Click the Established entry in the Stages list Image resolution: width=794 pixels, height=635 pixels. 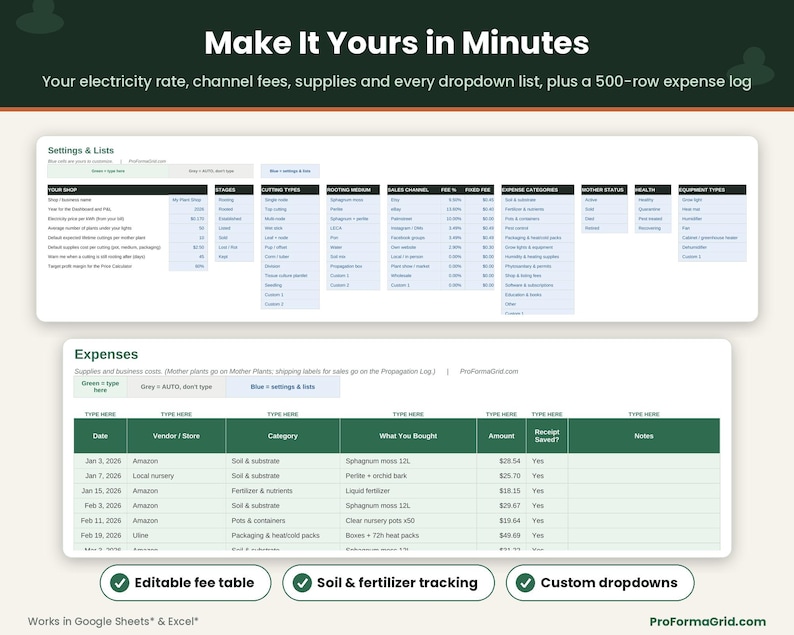pos(234,219)
